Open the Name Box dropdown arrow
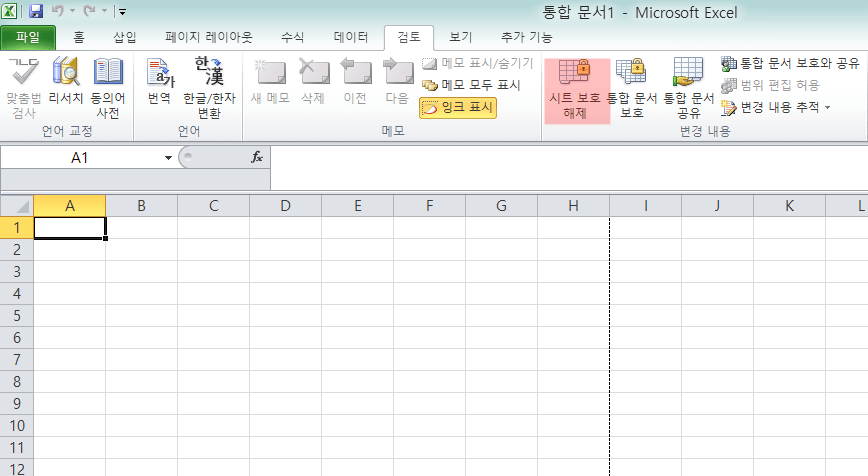The image size is (868, 476). pyautogui.click(x=168, y=158)
